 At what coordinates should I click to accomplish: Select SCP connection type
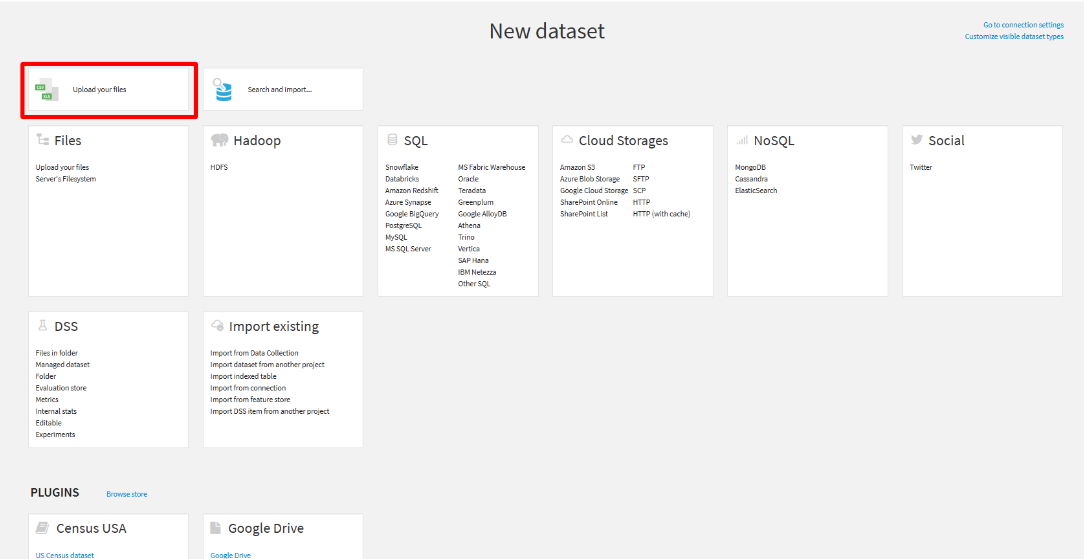pos(639,191)
